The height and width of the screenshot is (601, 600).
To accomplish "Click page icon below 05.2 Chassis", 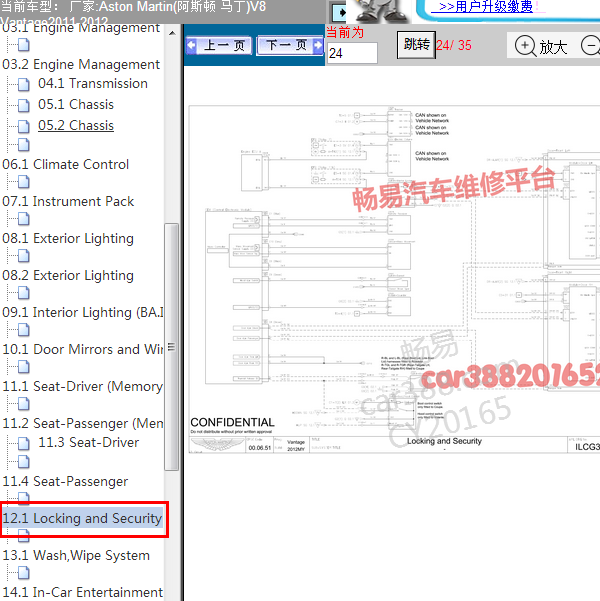I will (x=24, y=145).
